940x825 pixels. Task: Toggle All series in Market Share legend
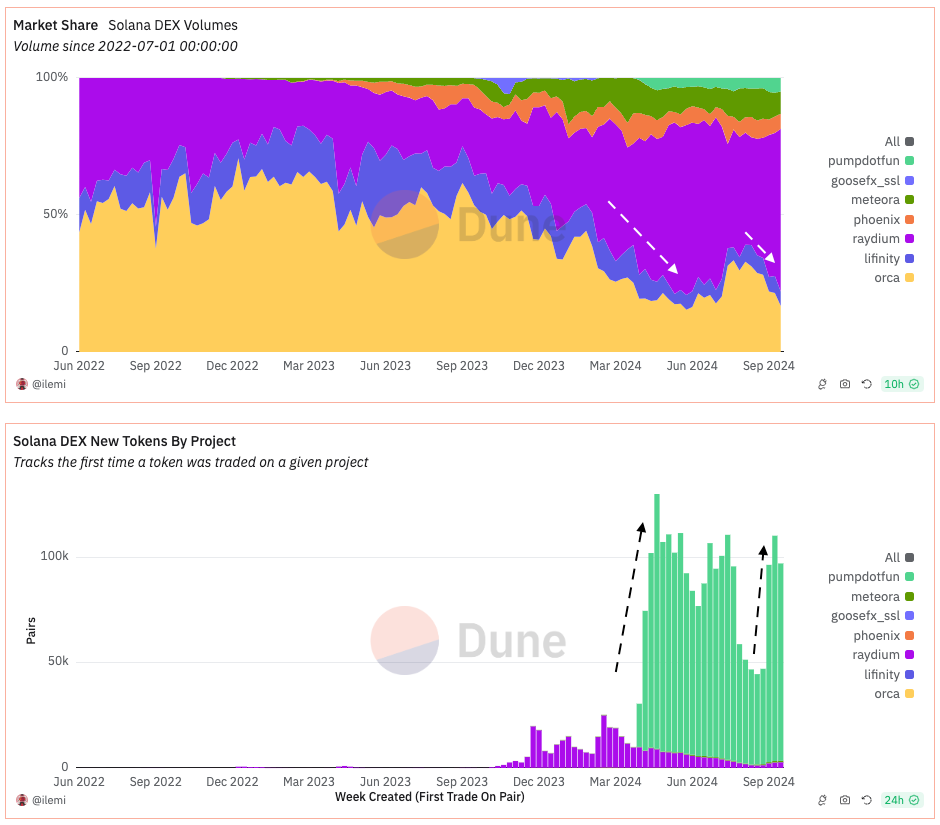click(899, 141)
